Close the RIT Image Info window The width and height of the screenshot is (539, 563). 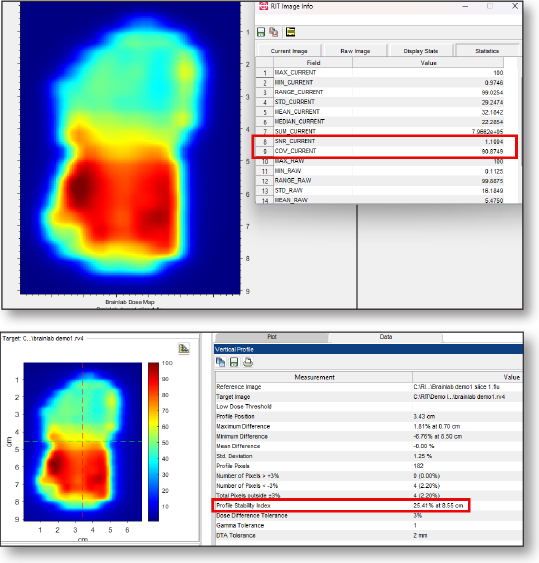[515, 6]
